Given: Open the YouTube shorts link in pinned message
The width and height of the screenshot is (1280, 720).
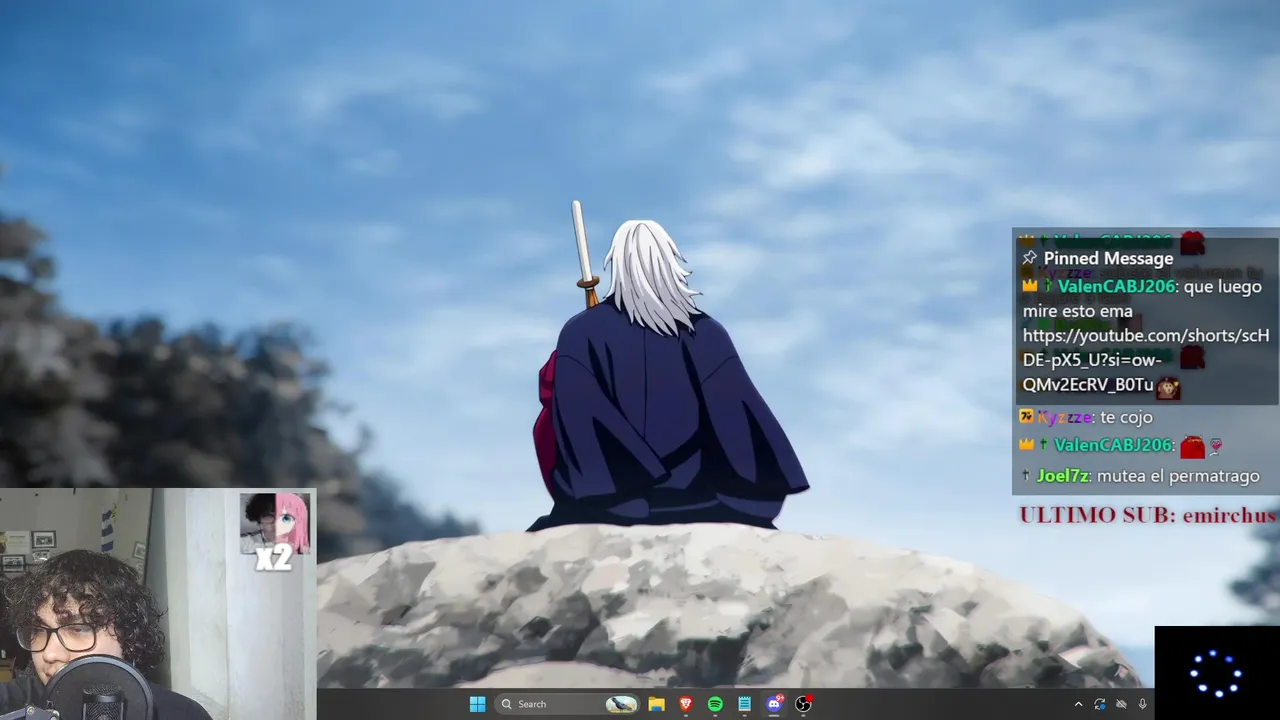Looking at the screenshot, I should click(x=1146, y=360).
